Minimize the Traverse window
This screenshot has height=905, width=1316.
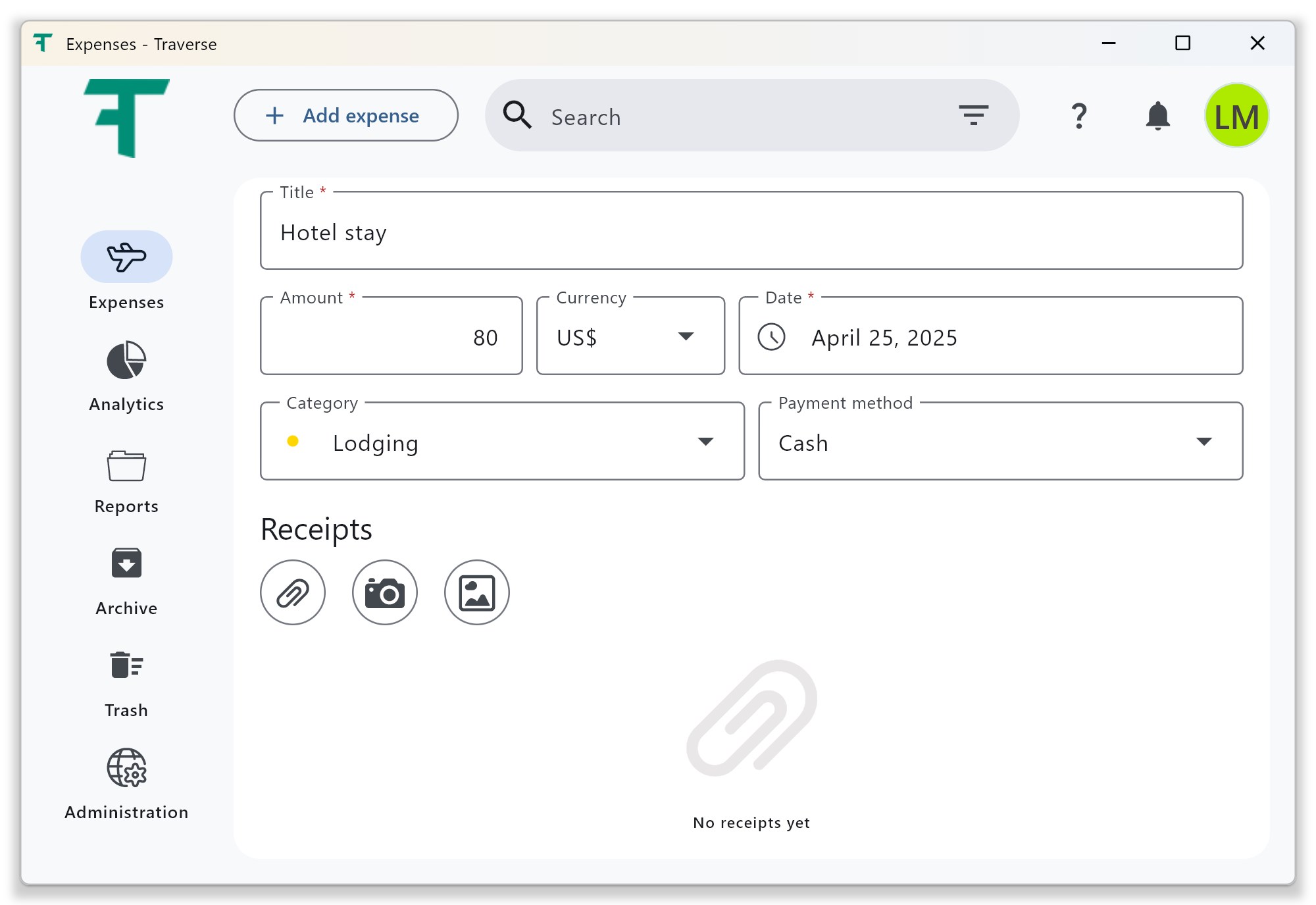[1109, 43]
